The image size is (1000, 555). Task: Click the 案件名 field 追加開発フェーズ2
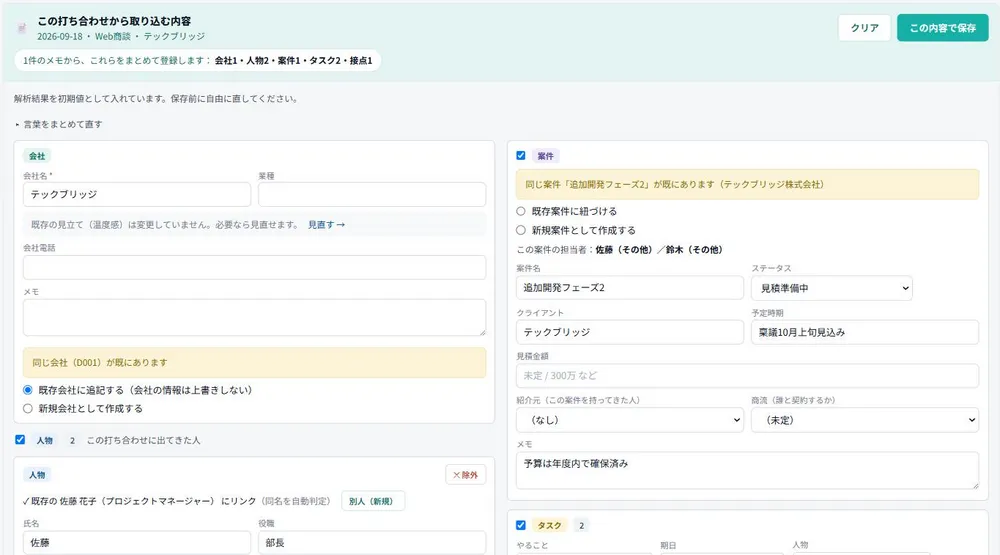629,288
